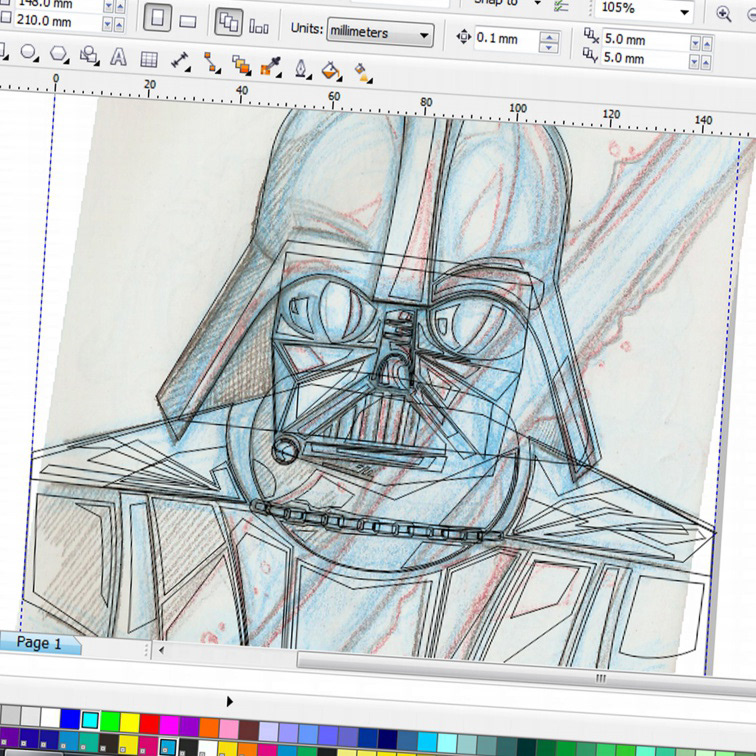This screenshot has height=756, width=756.
Task: Click the 210.0 mm height field
Action: [x=57, y=21]
